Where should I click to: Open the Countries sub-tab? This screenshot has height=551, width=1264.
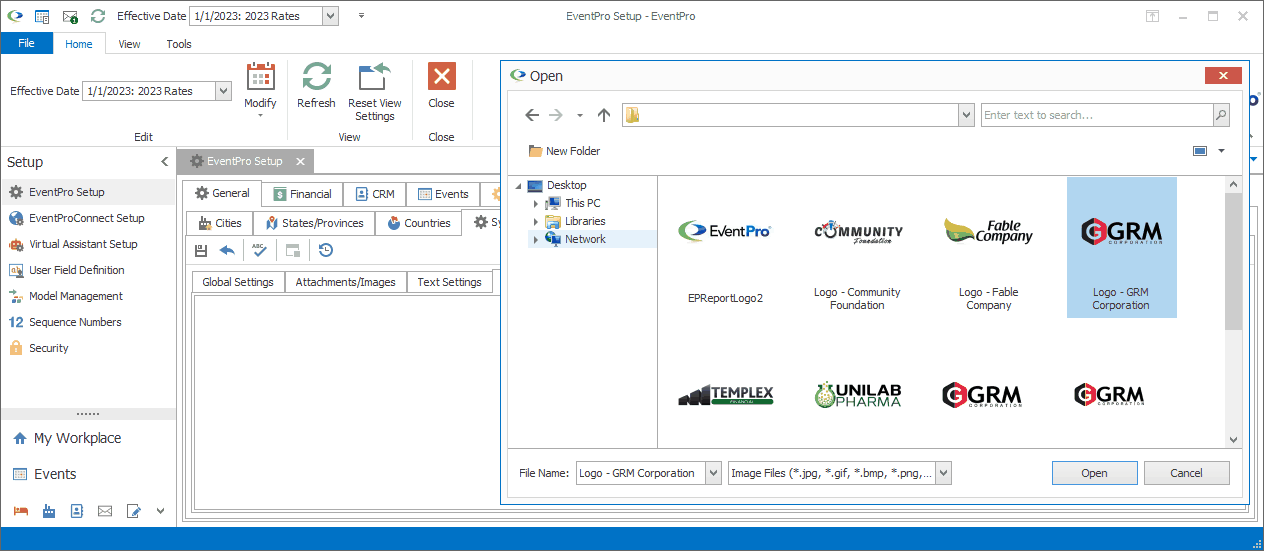[418, 223]
